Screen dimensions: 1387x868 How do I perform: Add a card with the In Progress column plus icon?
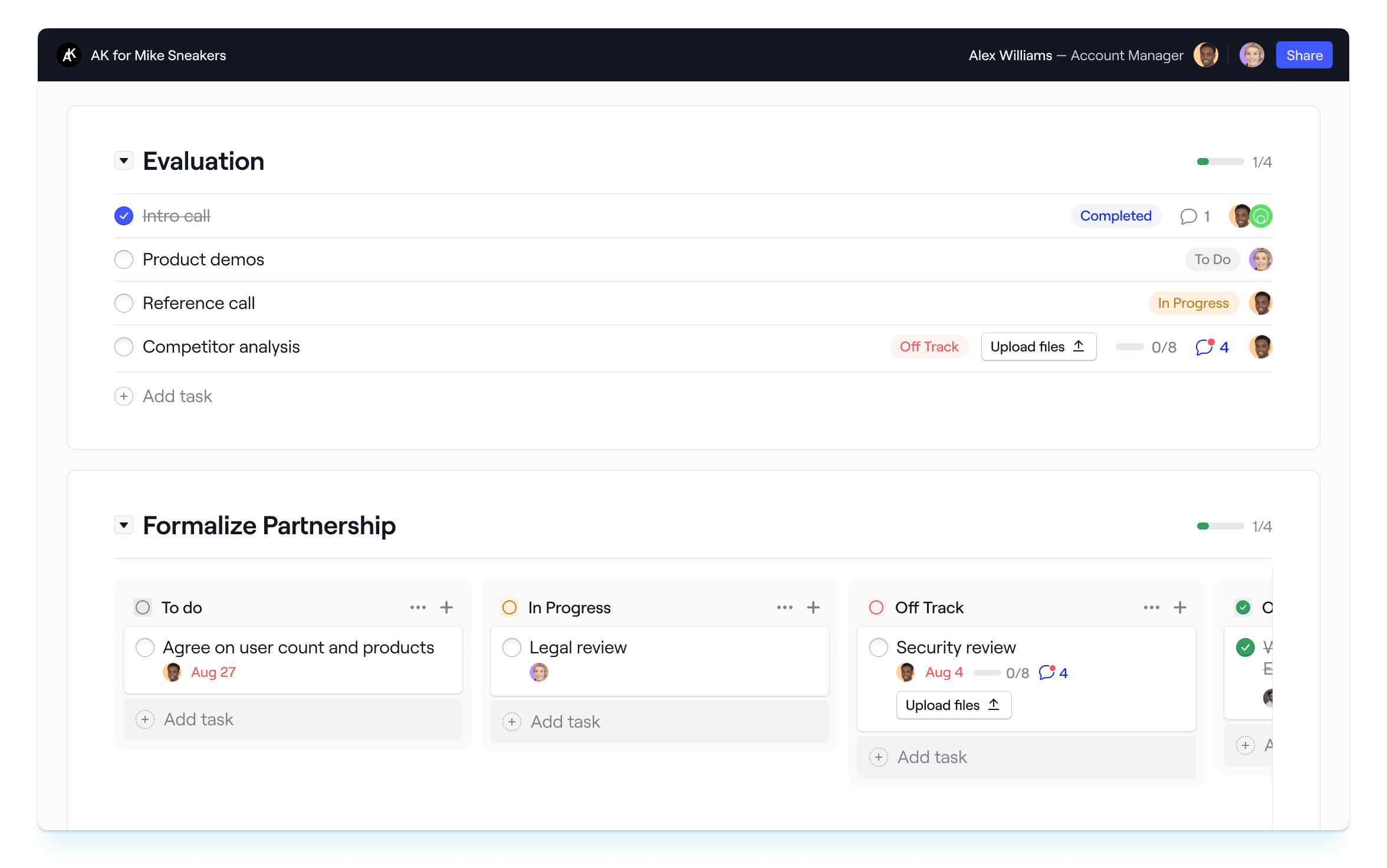[814, 607]
